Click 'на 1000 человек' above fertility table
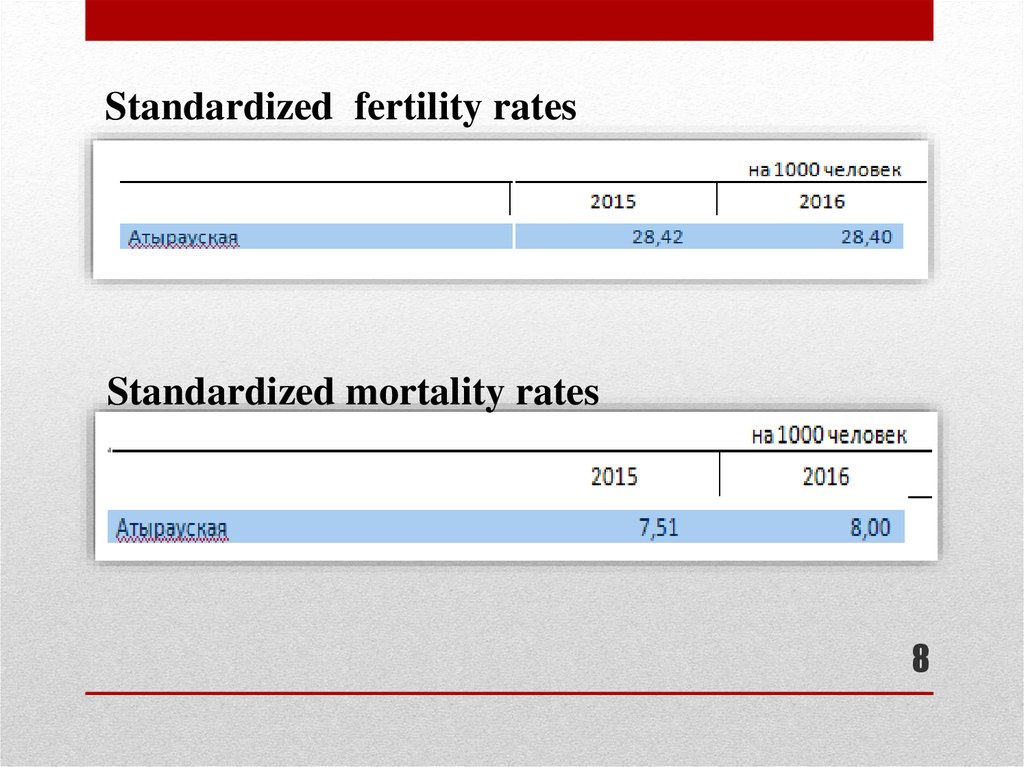The height and width of the screenshot is (767, 1024). (824, 170)
